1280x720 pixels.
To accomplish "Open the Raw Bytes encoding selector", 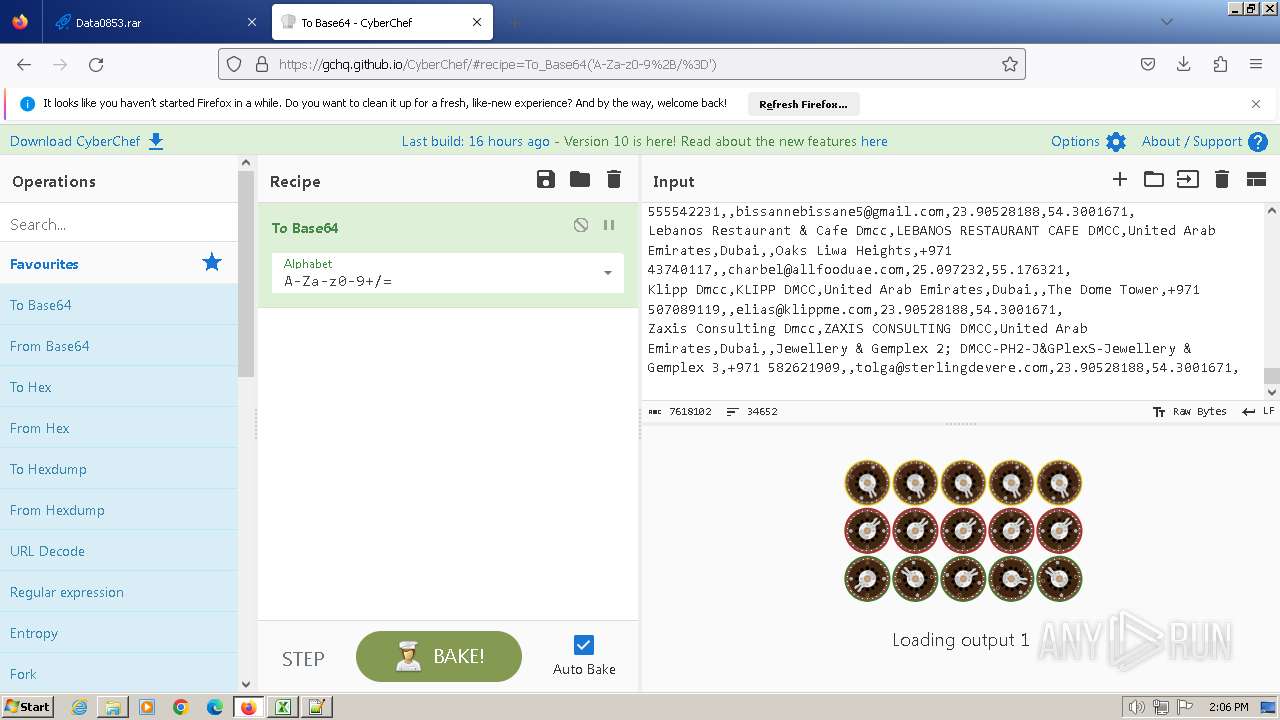I will (1189, 411).
